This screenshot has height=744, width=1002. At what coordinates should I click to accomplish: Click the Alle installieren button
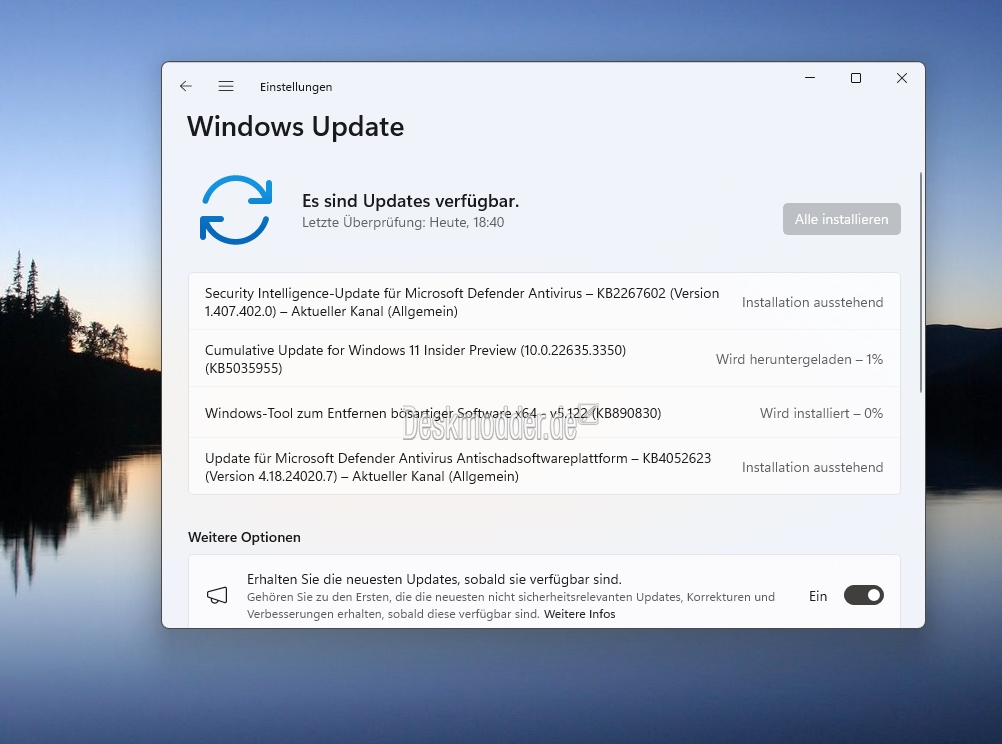(842, 219)
